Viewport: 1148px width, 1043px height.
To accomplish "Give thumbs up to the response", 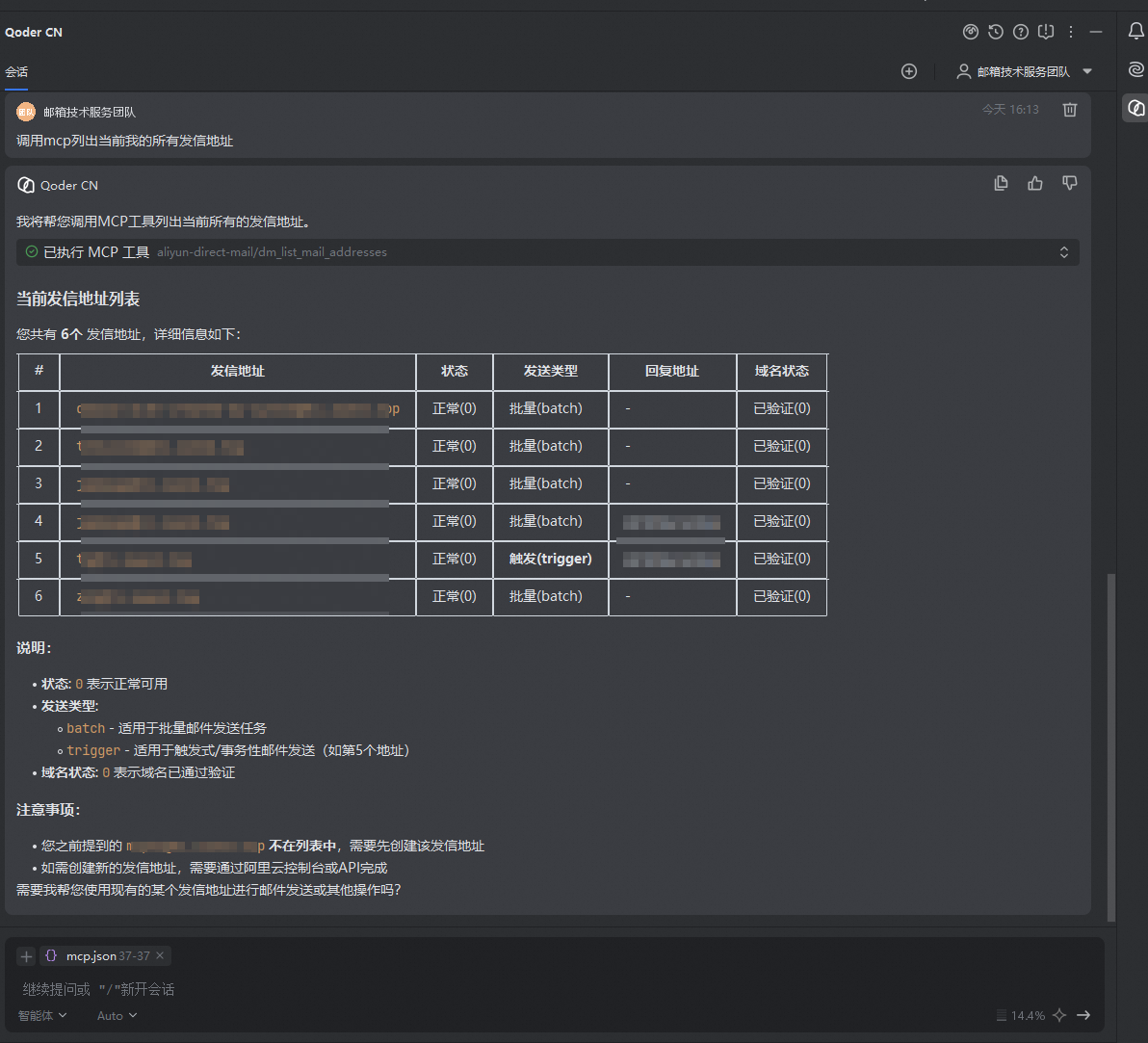I will tap(1034, 183).
